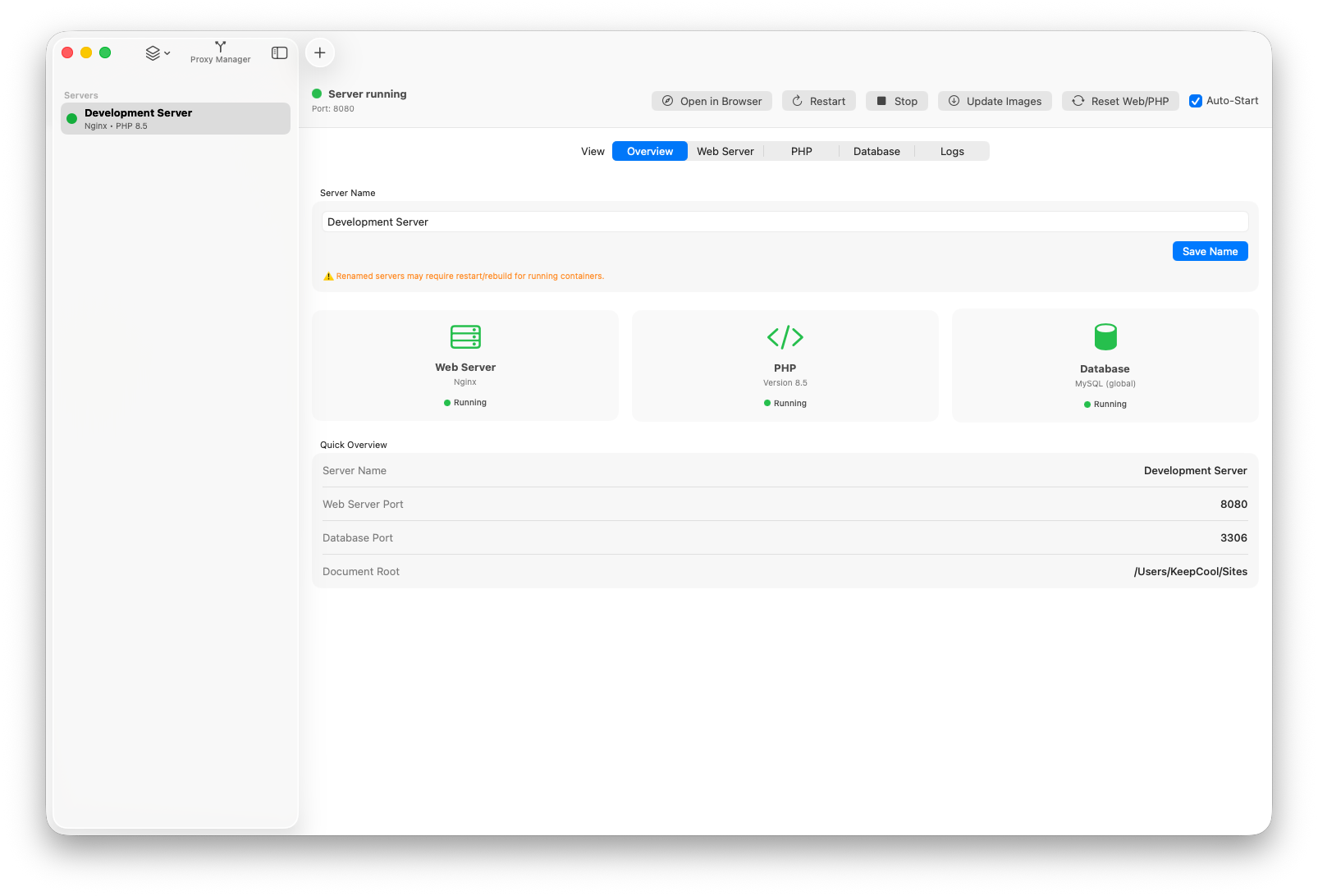Disable Auto-Start for the server
This screenshot has width=1318, height=896.
1196,101
